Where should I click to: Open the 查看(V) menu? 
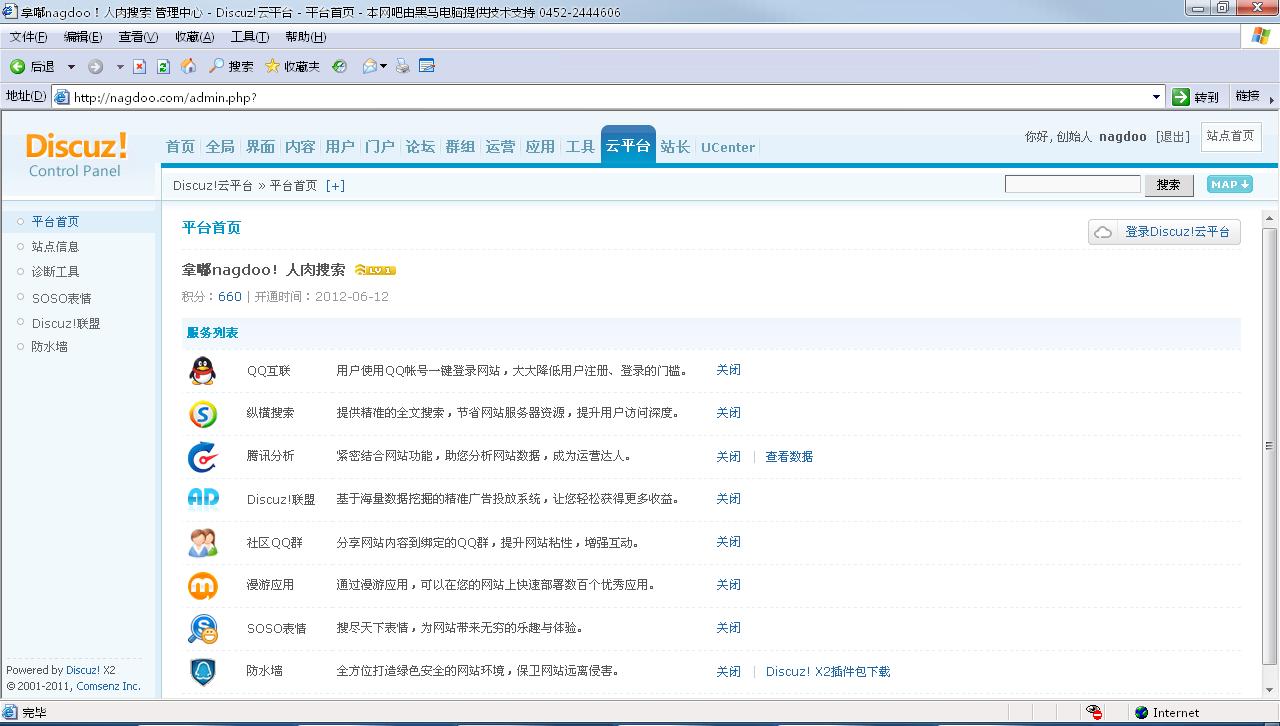(138, 37)
